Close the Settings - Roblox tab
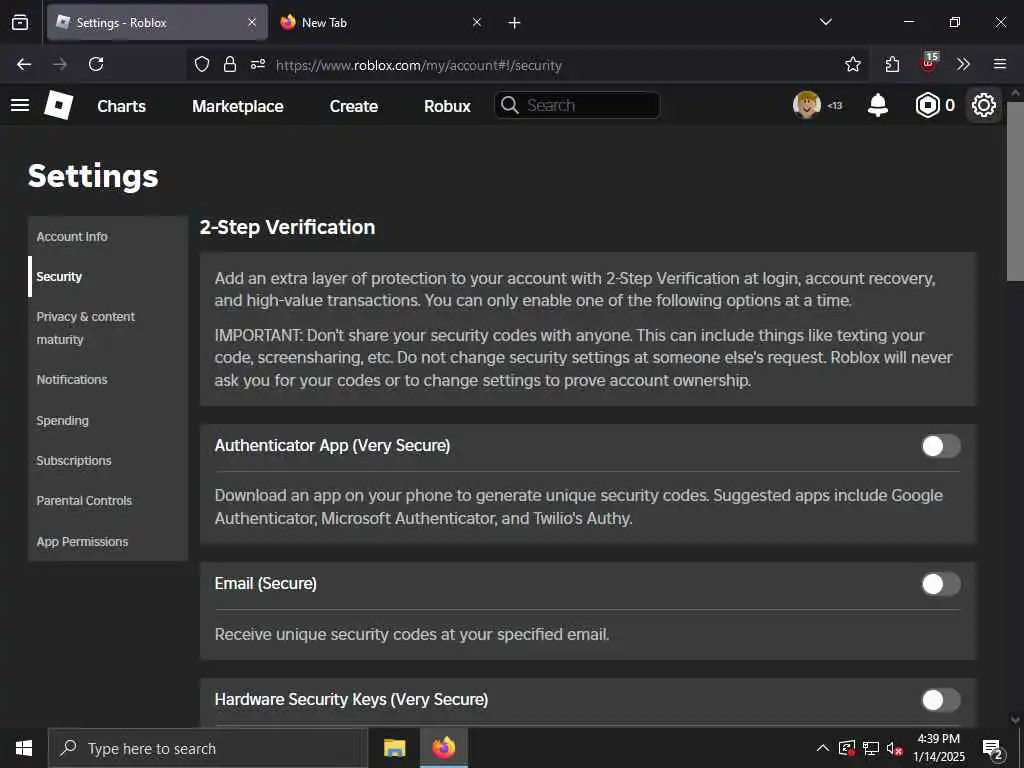The image size is (1024, 768). 252,22
